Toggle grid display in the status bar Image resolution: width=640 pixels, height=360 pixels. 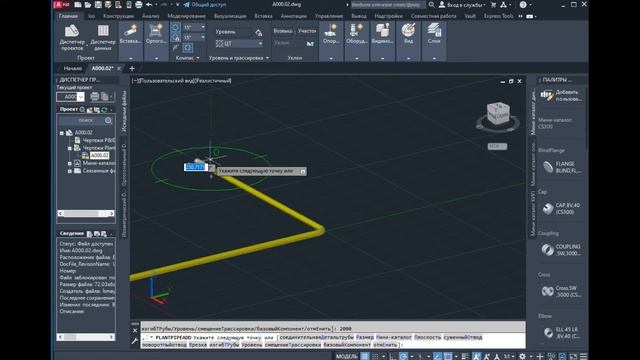[x=364, y=356]
